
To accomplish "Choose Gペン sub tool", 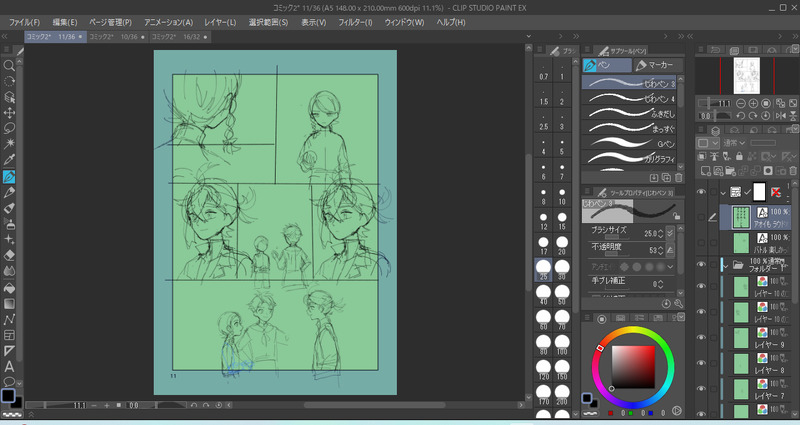I will coord(630,143).
